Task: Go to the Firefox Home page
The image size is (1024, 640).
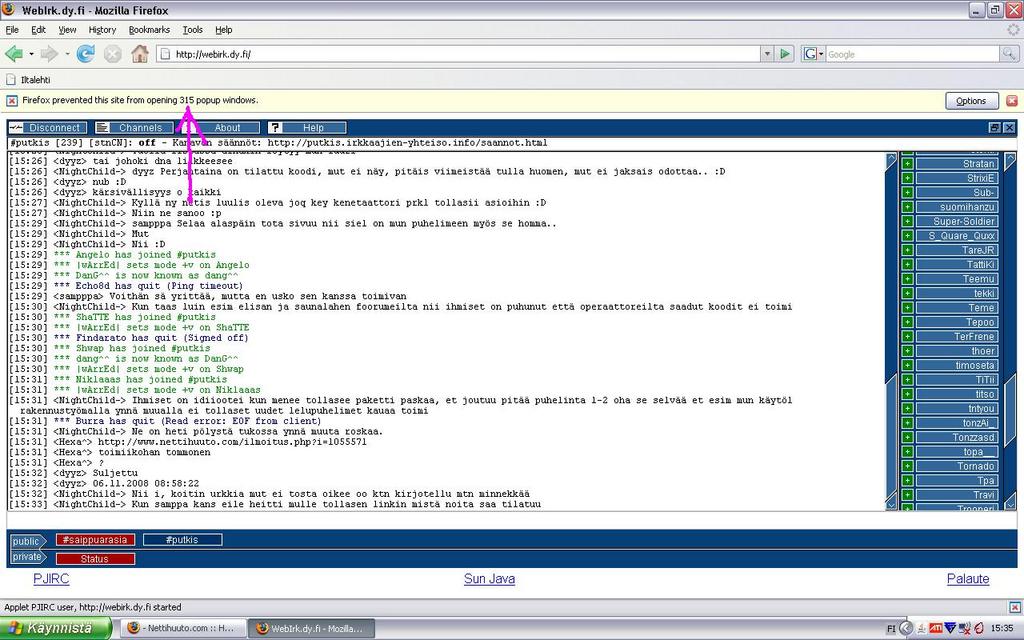Action: tap(140, 53)
